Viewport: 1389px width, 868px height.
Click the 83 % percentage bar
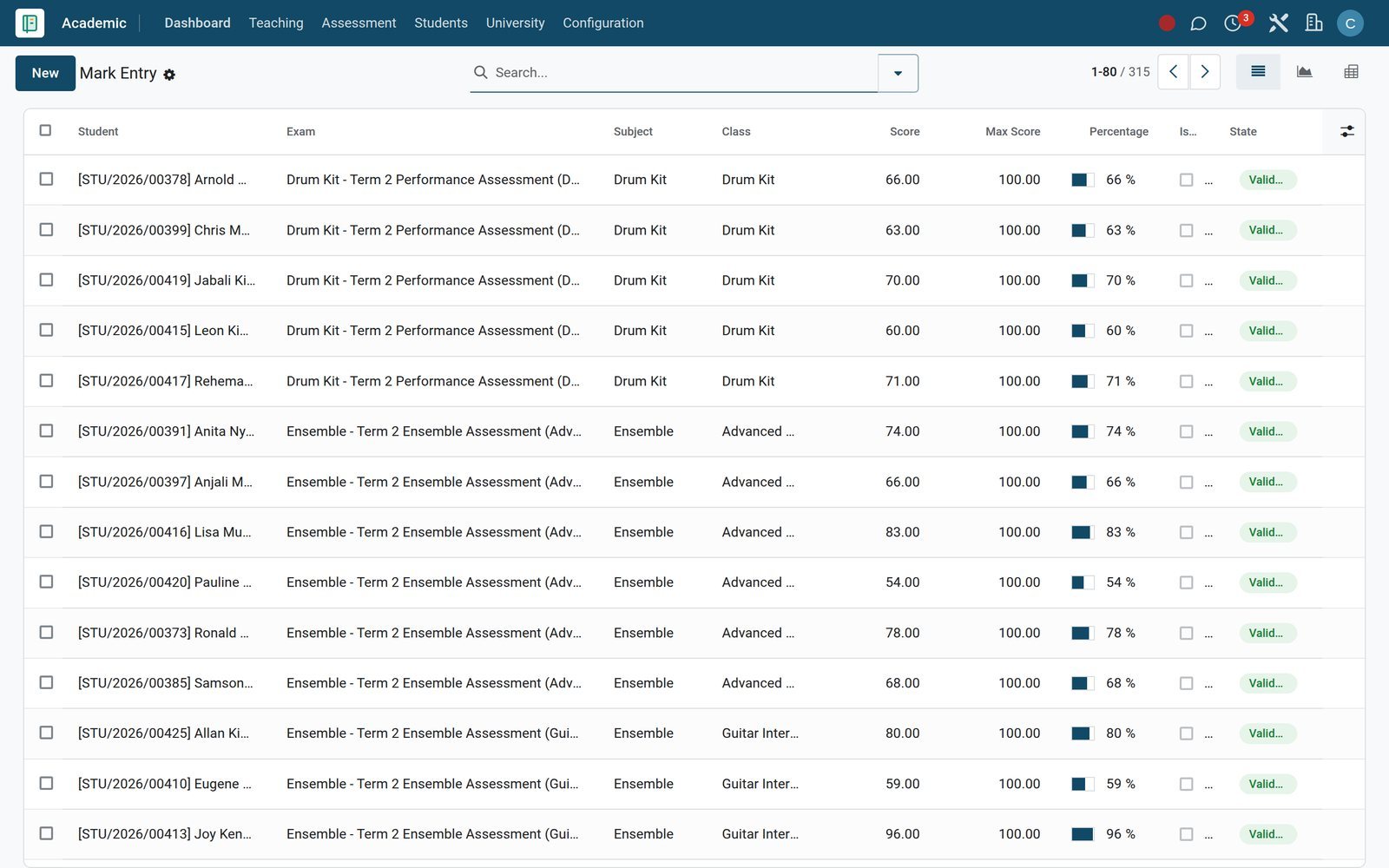click(x=1083, y=532)
